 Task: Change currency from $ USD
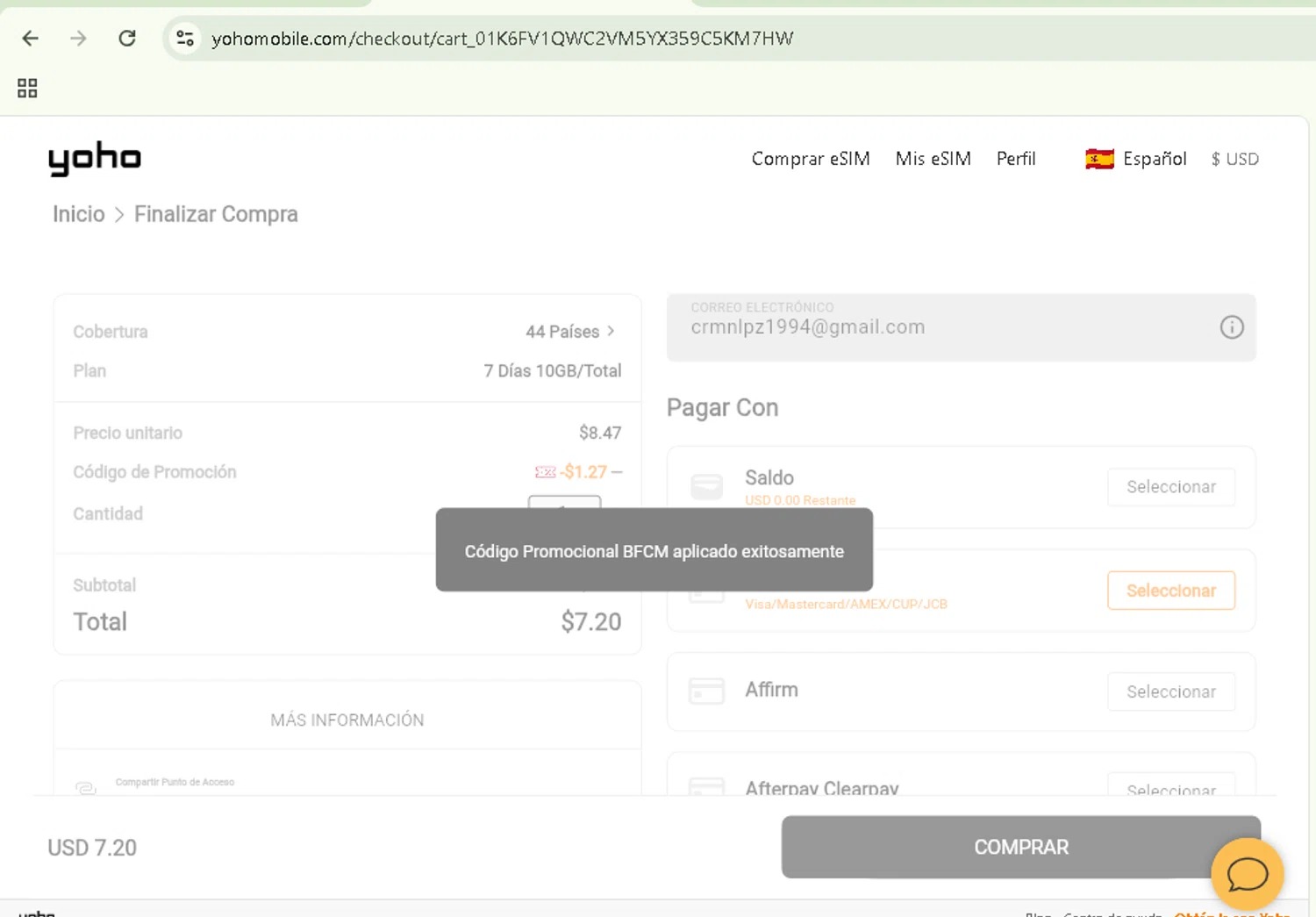(x=1234, y=159)
